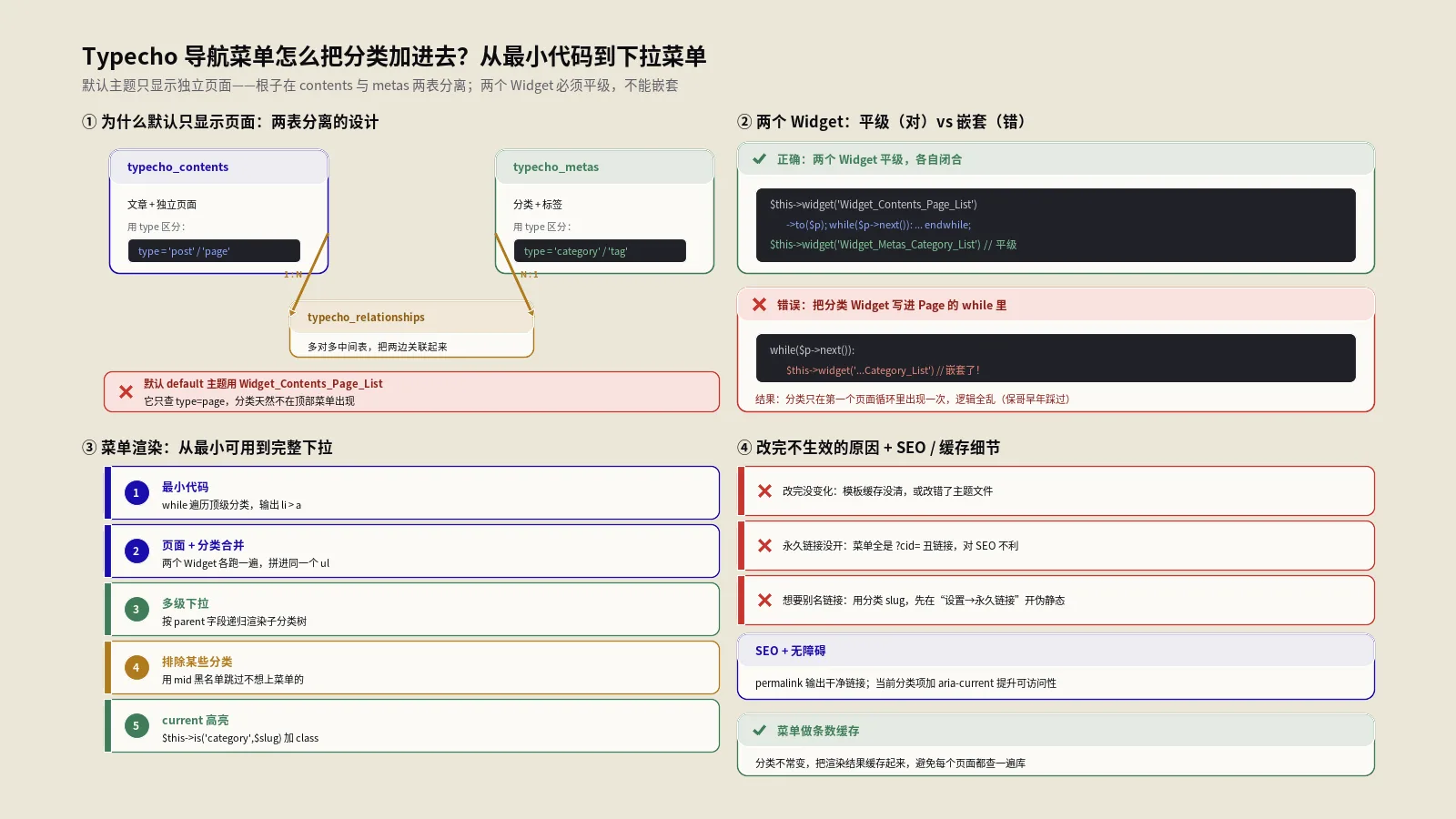The image size is (1456, 819).
Task: Select step 4 circle for 排除某些分类
Action: (136, 668)
